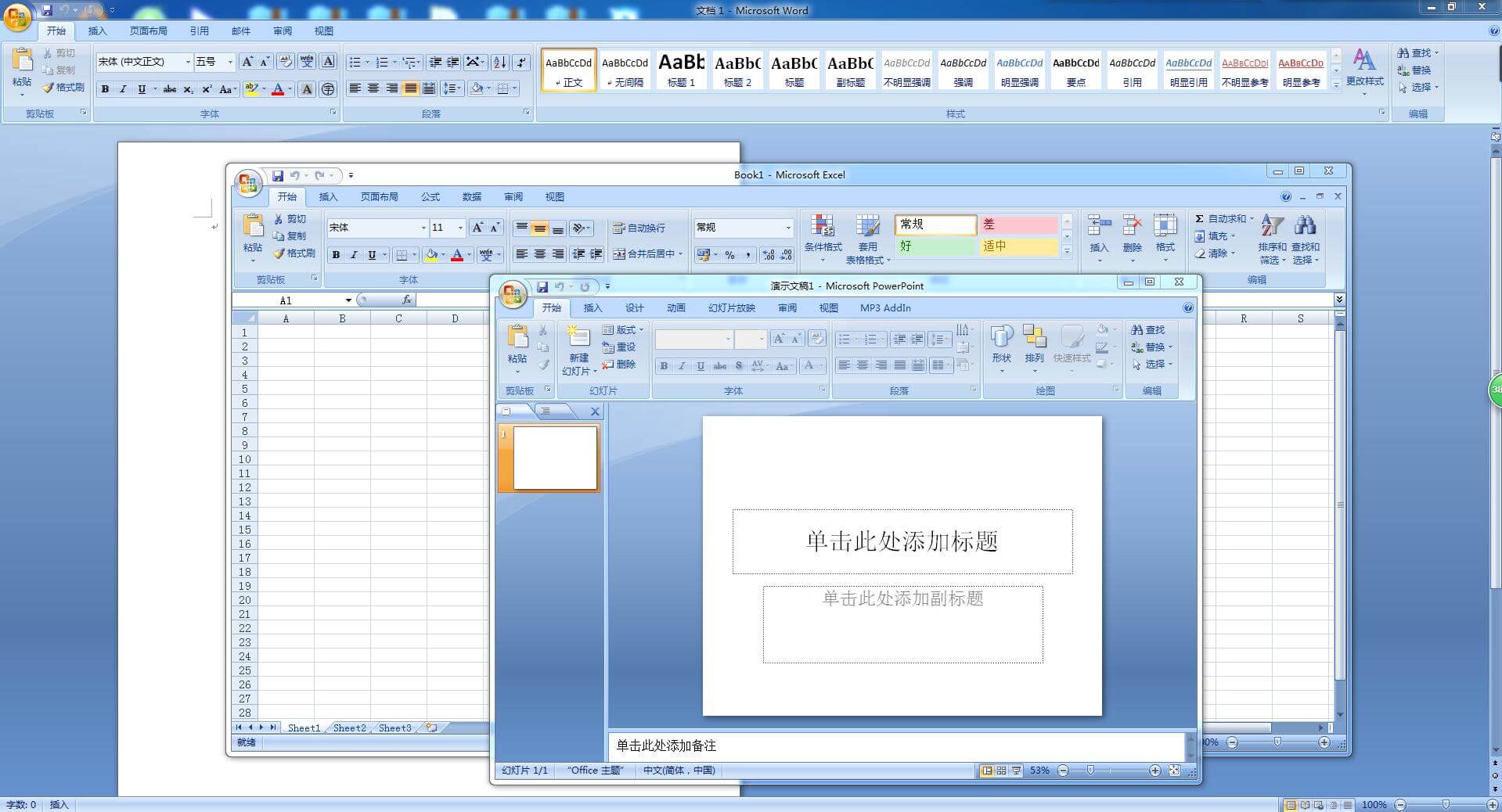The width and height of the screenshot is (1502, 812).
Task: Click Excel's Sort & Filter (排序和筛选) icon
Action: (x=1272, y=226)
